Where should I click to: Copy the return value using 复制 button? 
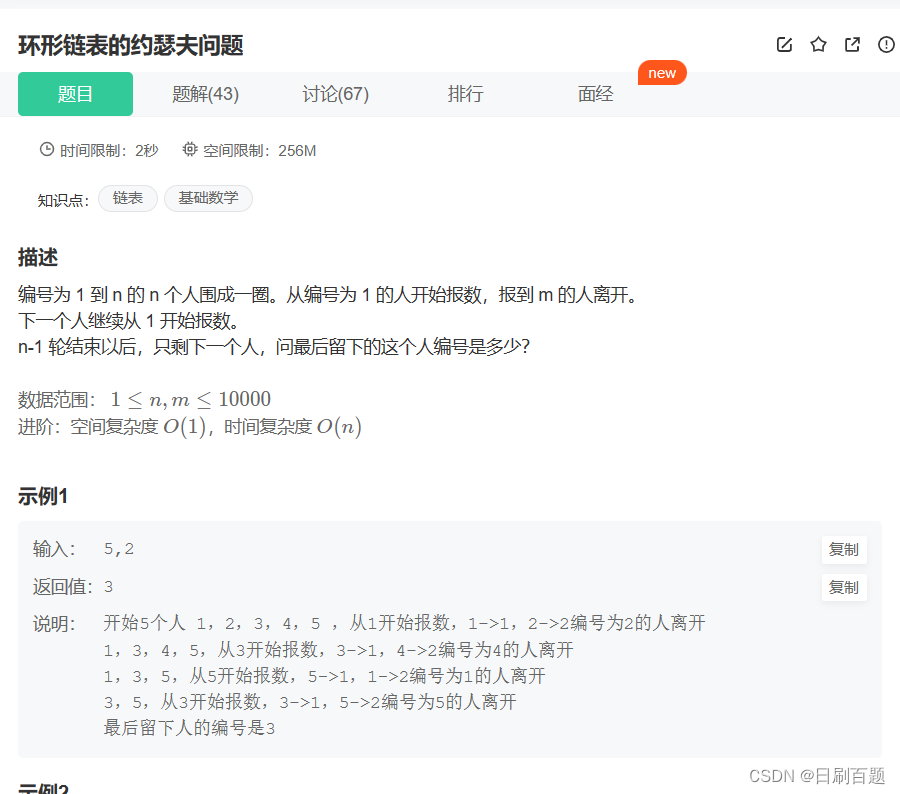pyautogui.click(x=844, y=587)
